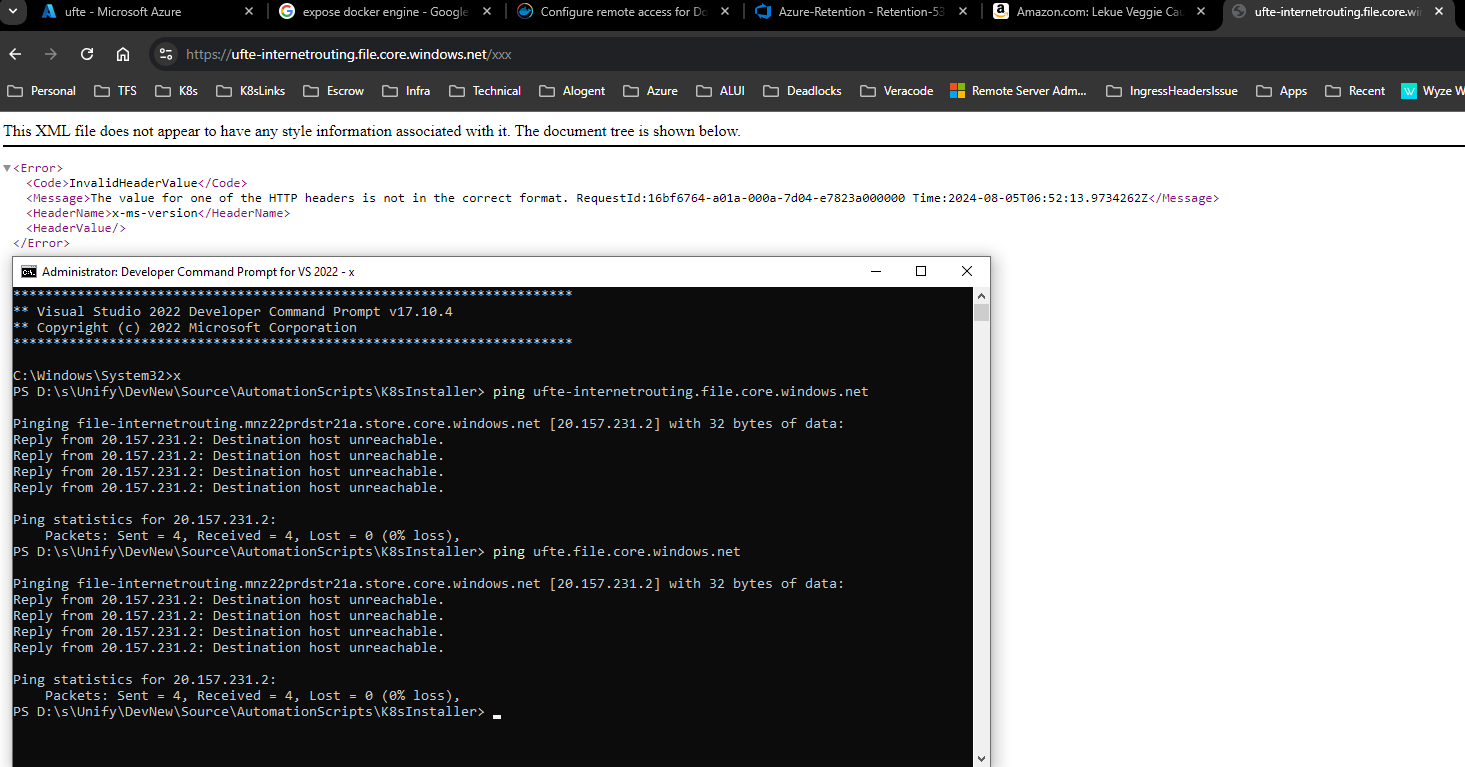Click the RequestId message line

coord(623,198)
